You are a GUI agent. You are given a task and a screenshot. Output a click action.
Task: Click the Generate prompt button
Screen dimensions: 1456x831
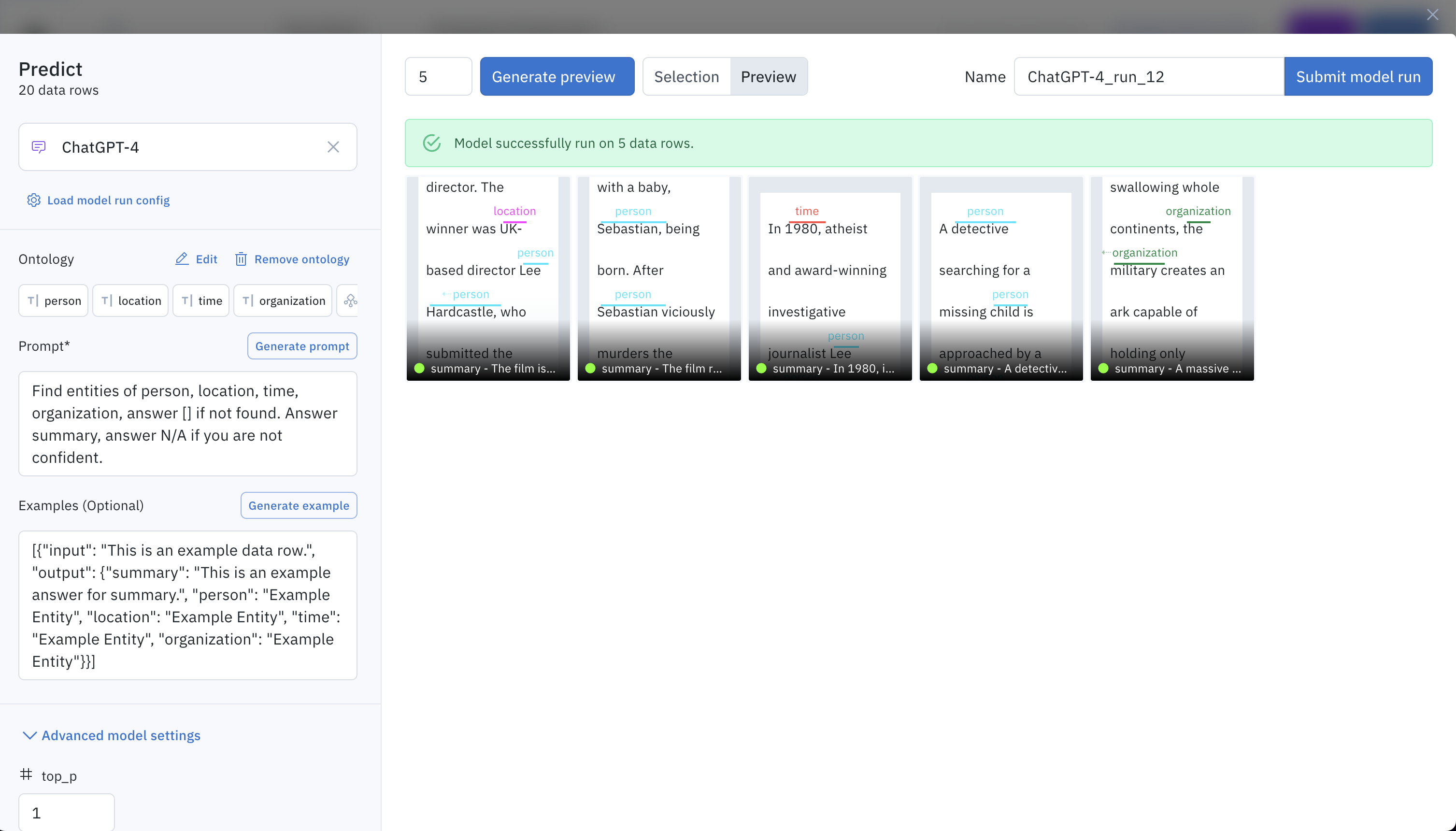click(x=302, y=346)
